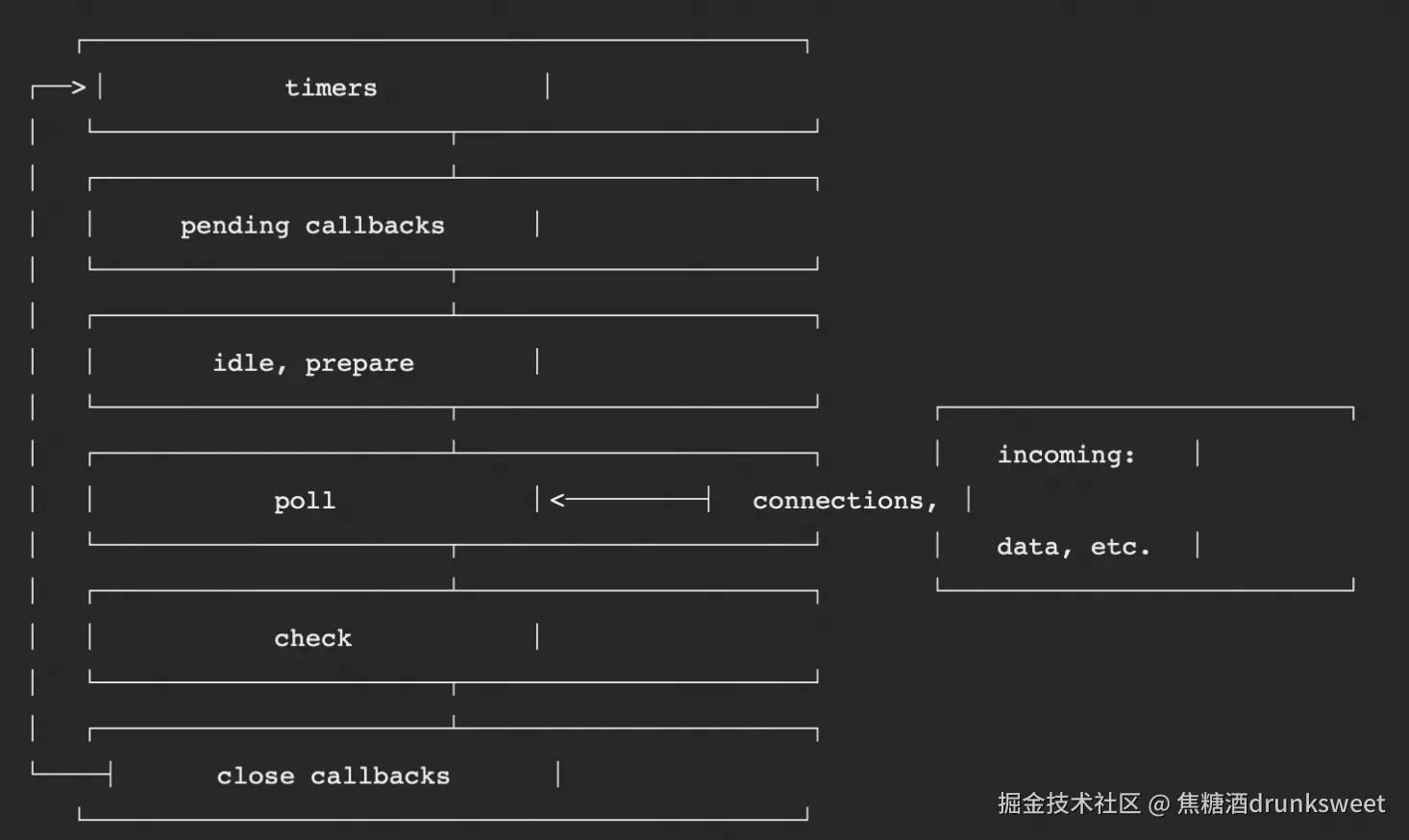Click the "poll" phase label
This screenshot has width=1409, height=840.
point(305,501)
